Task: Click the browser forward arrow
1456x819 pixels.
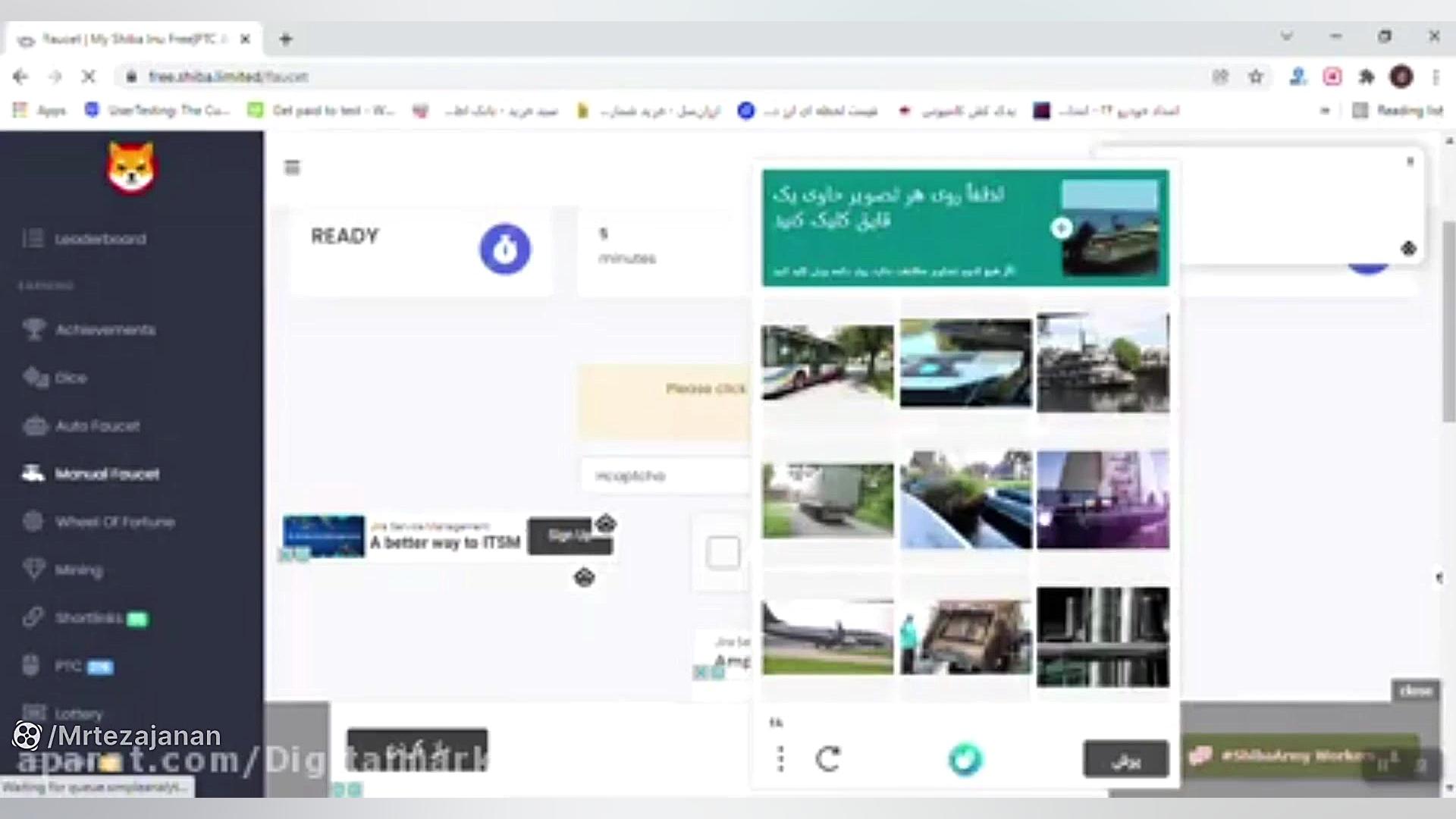Action: [x=55, y=77]
